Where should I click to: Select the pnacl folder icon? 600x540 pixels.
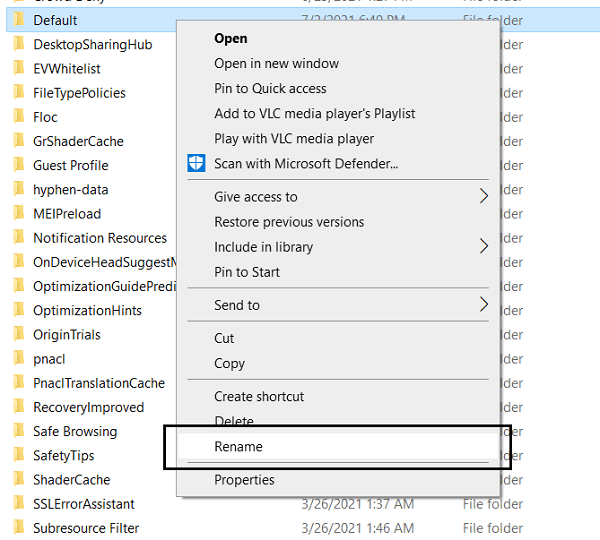(19, 358)
